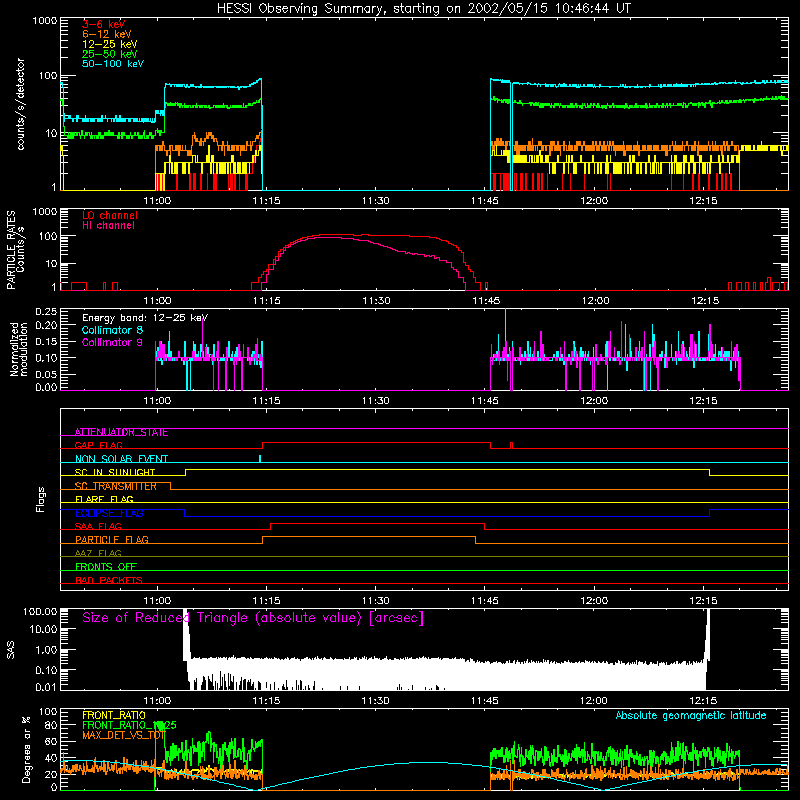Click 12:00 under the particle rates plot

click(x=594, y=301)
